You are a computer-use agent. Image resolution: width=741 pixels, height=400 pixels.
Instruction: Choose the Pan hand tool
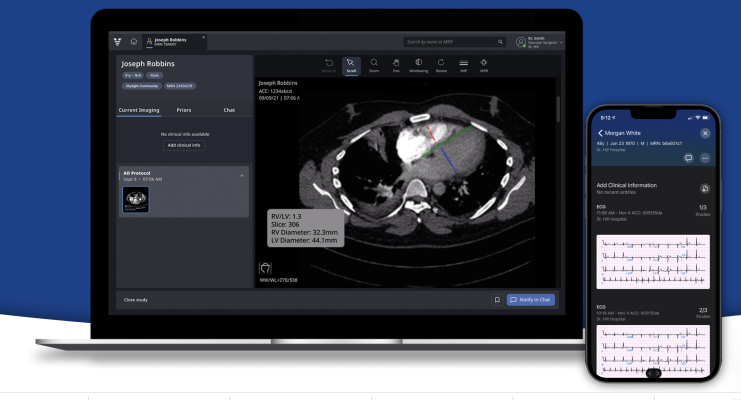[x=396, y=65]
